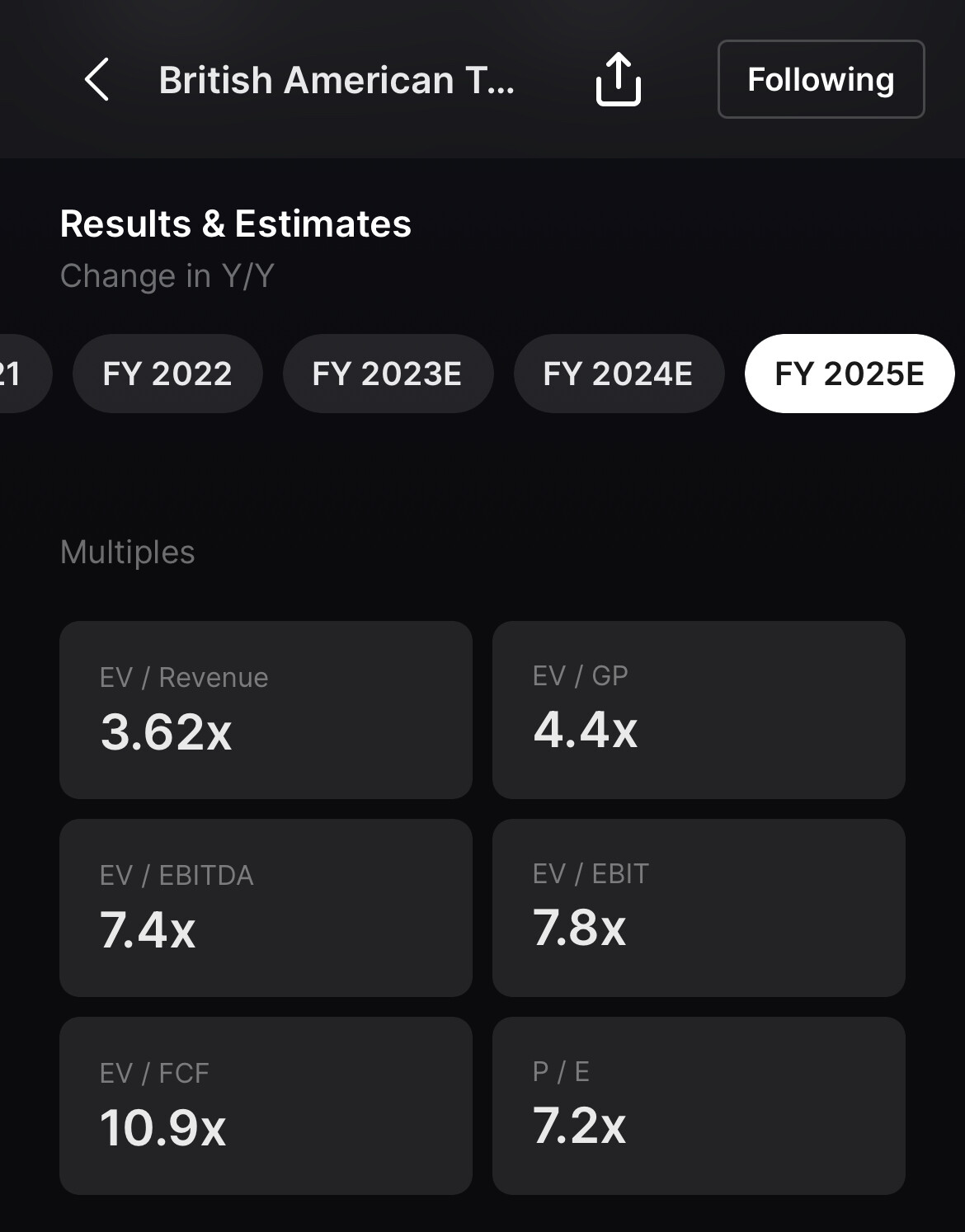Open the EV / FCF card
This screenshot has height=1232, width=965.
266,1105
